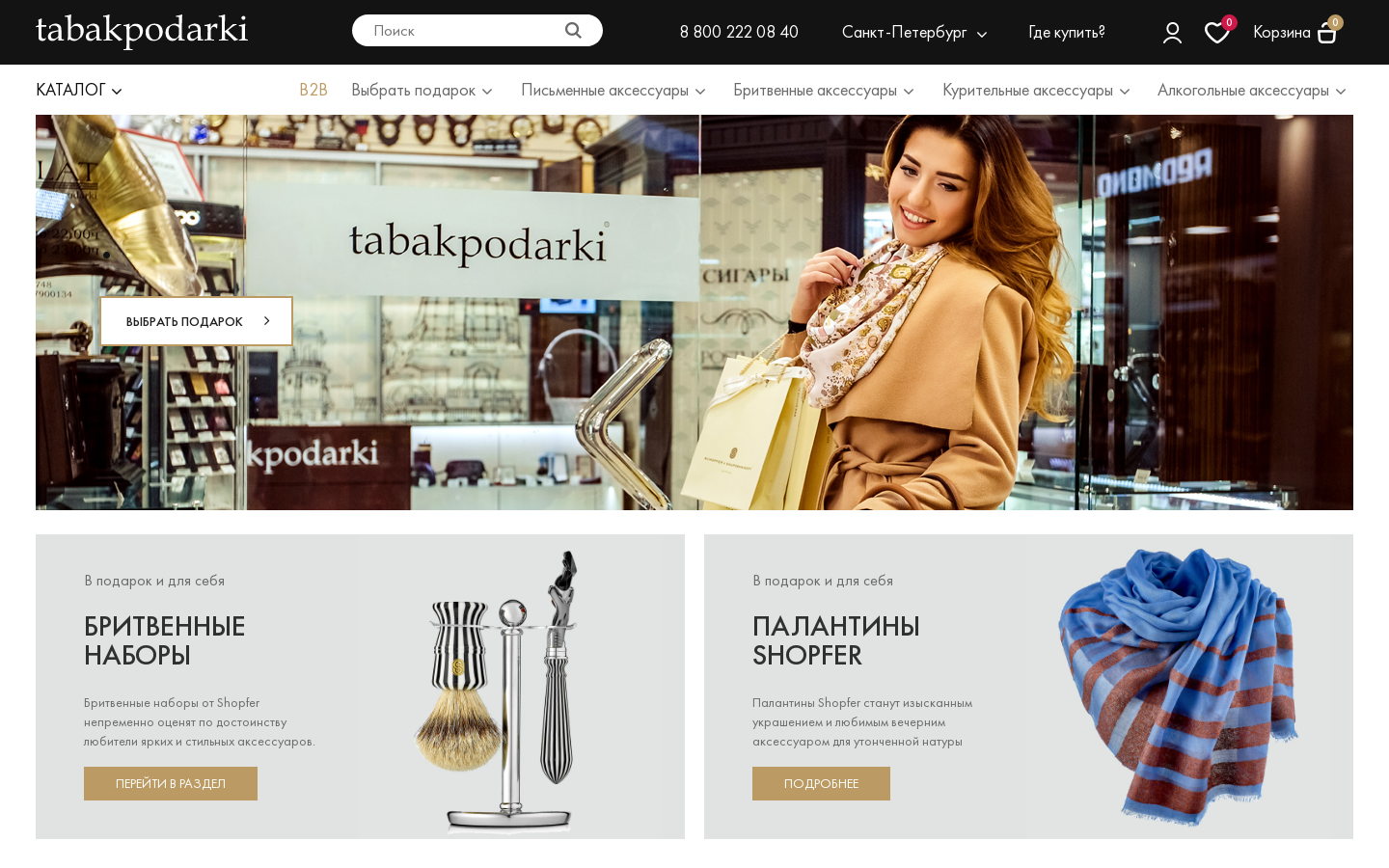Expand Письменные аксессуары menu
The image size is (1389, 868).
tap(613, 91)
